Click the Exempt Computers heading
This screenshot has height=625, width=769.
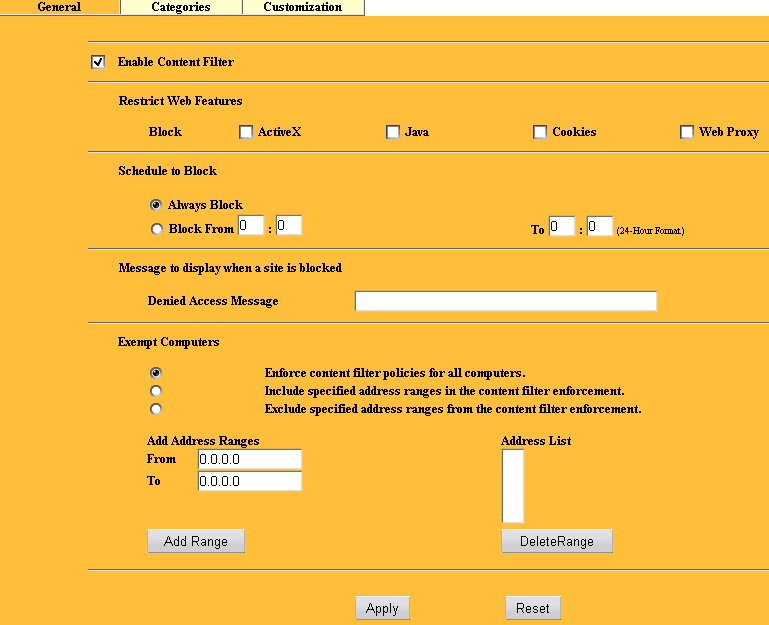[x=168, y=342]
